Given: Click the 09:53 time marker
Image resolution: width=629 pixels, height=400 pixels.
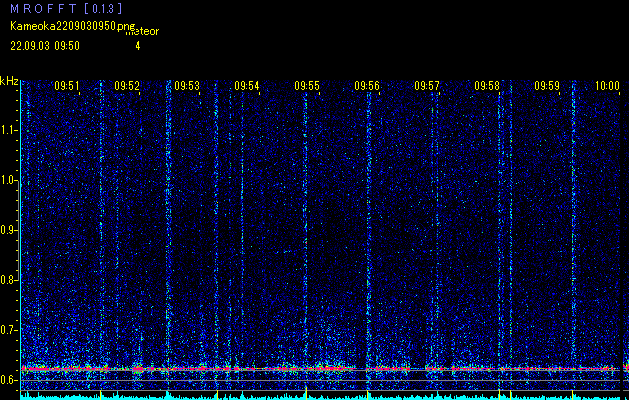Looking at the screenshot, I should [187, 86].
